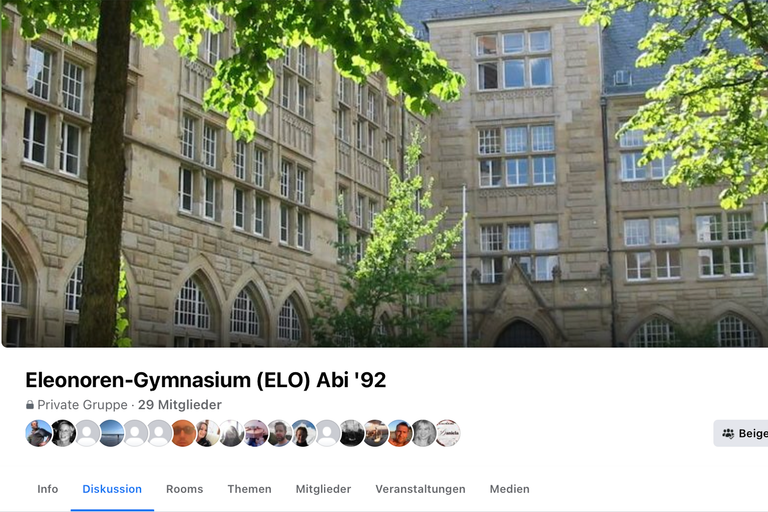The width and height of the screenshot is (768, 512).
Task: Open avatar of woman with long brown hair
Action: (208, 433)
